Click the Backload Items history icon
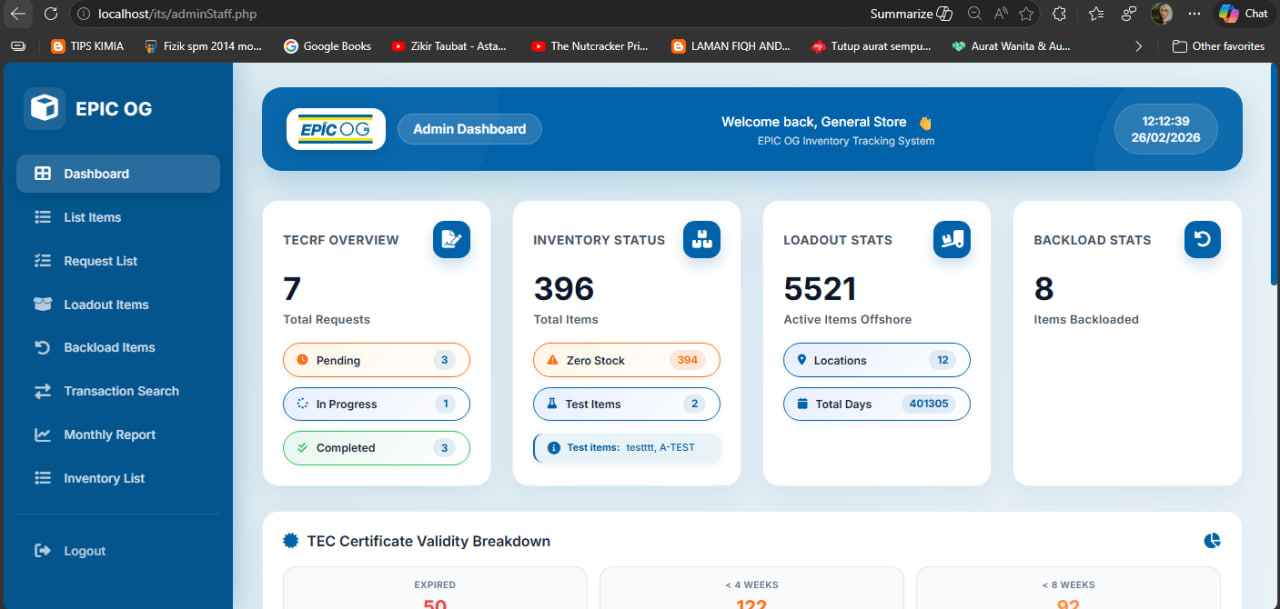Screen dimensions: 1280x609 click(x=42, y=347)
